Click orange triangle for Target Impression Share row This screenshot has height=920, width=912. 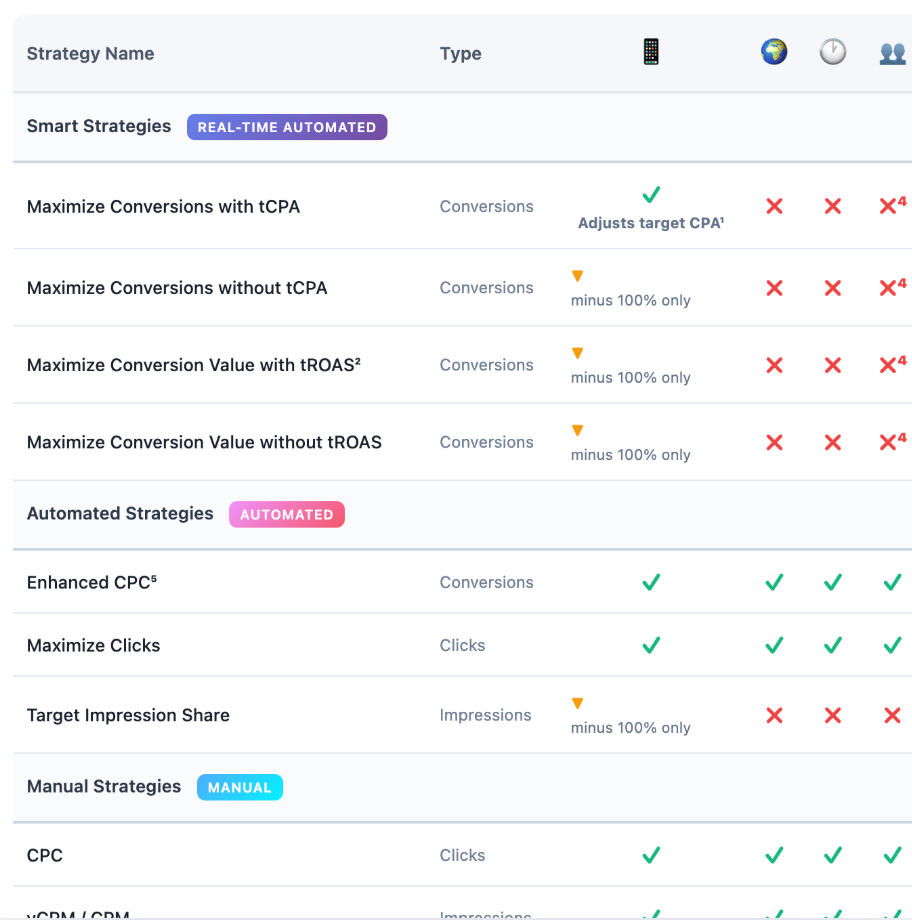coord(577,704)
